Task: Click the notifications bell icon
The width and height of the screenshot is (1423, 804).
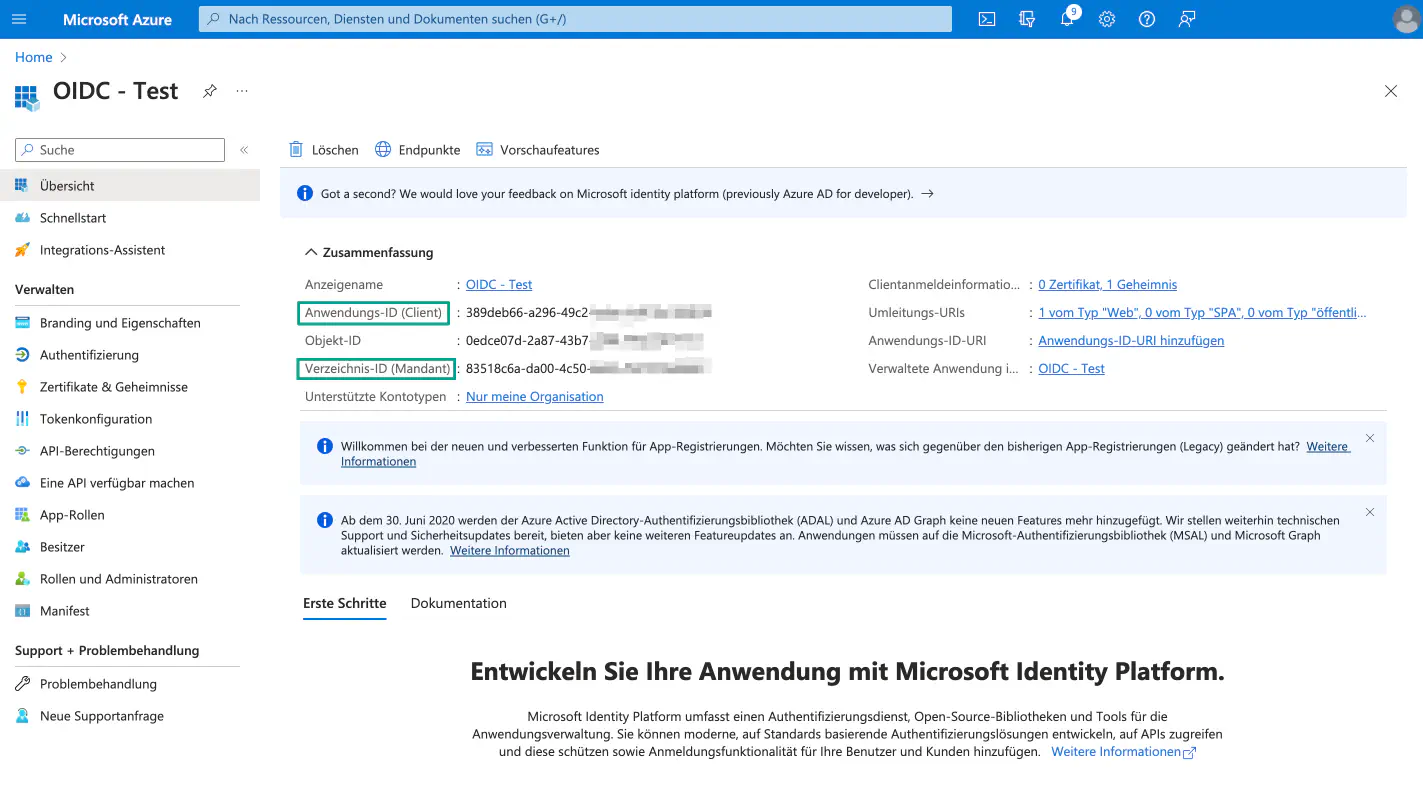Action: point(1066,19)
